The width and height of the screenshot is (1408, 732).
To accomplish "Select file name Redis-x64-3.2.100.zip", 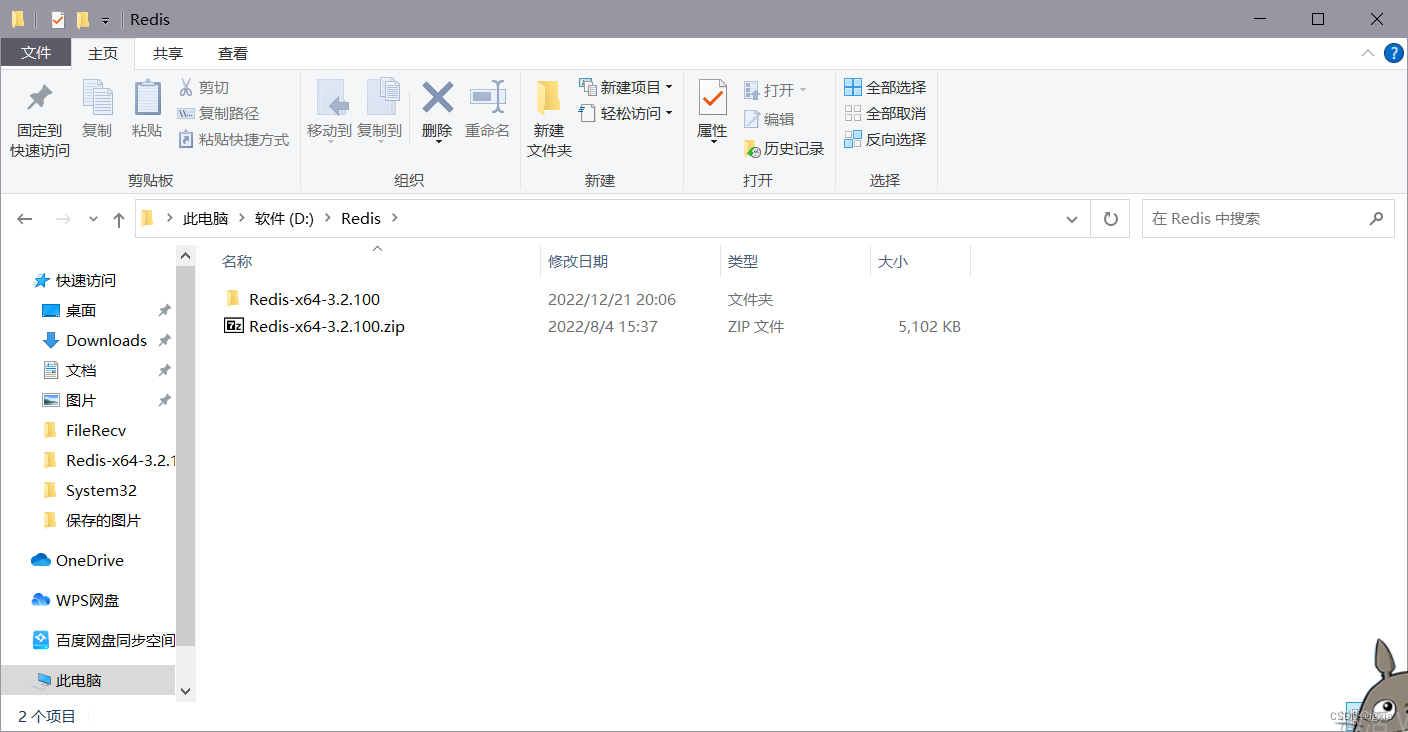I will click(327, 326).
